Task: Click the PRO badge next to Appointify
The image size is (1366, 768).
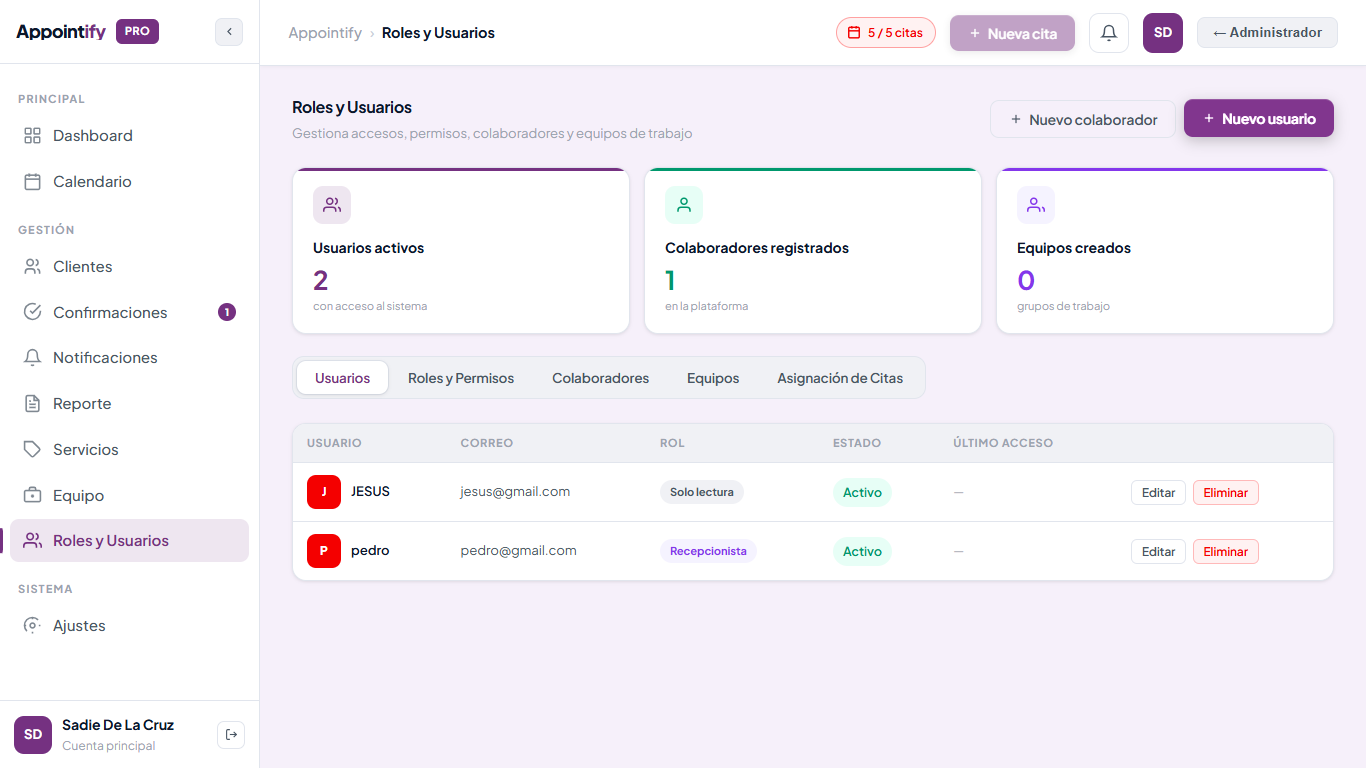Action: (x=137, y=31)
